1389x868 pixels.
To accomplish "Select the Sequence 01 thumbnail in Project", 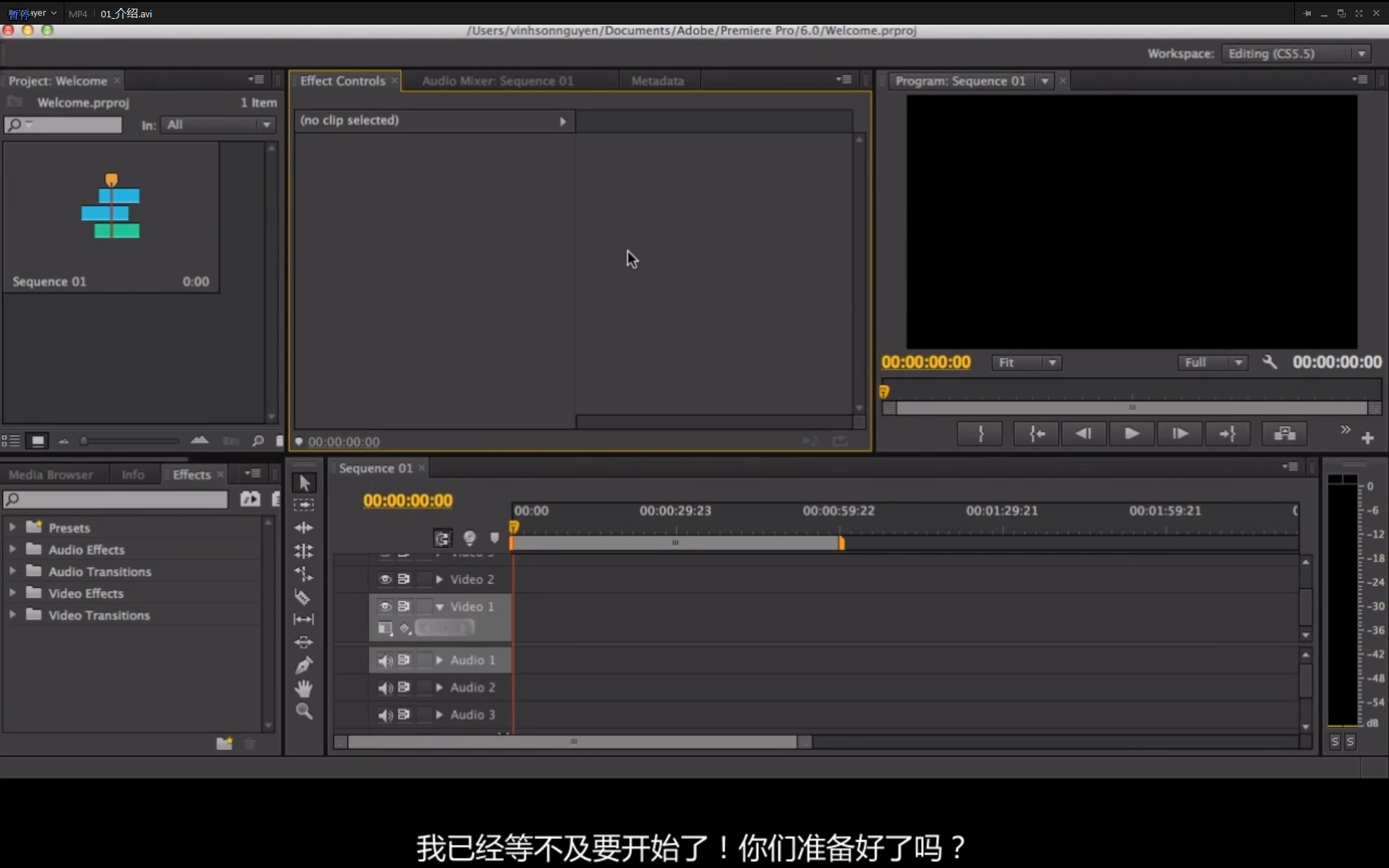I will pos(111,210).
